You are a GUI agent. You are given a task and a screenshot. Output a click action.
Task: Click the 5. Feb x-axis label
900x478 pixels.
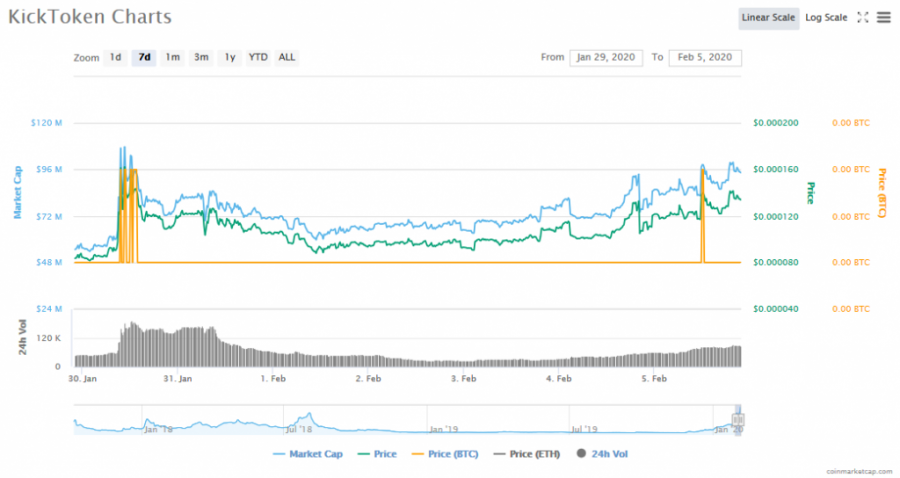654,379
